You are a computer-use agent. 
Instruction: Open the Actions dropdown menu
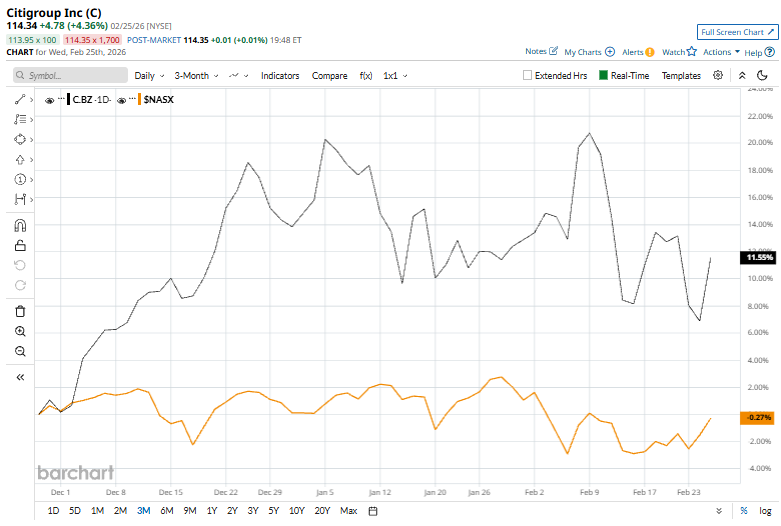[720, 51]
